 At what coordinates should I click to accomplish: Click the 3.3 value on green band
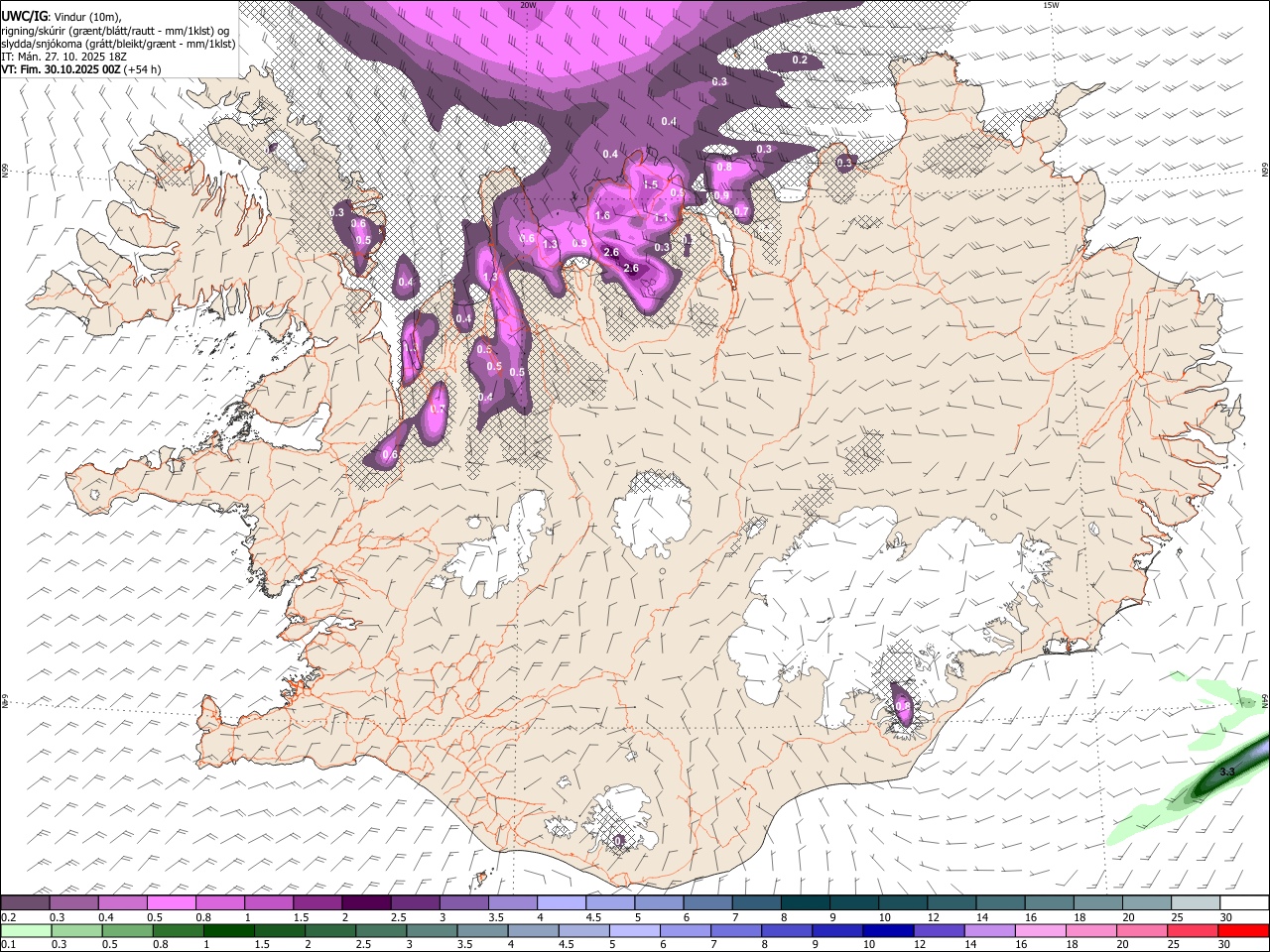[x=1226, y=772]
